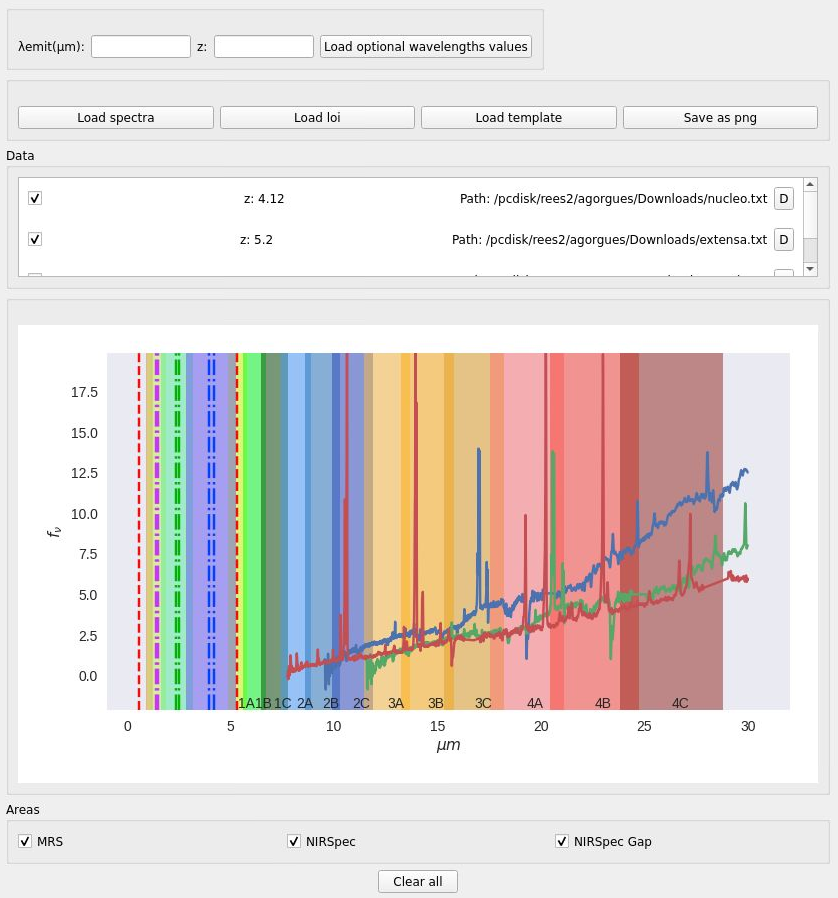Toggle the NIRSpec areas checkbox

(x=294, y=841)
